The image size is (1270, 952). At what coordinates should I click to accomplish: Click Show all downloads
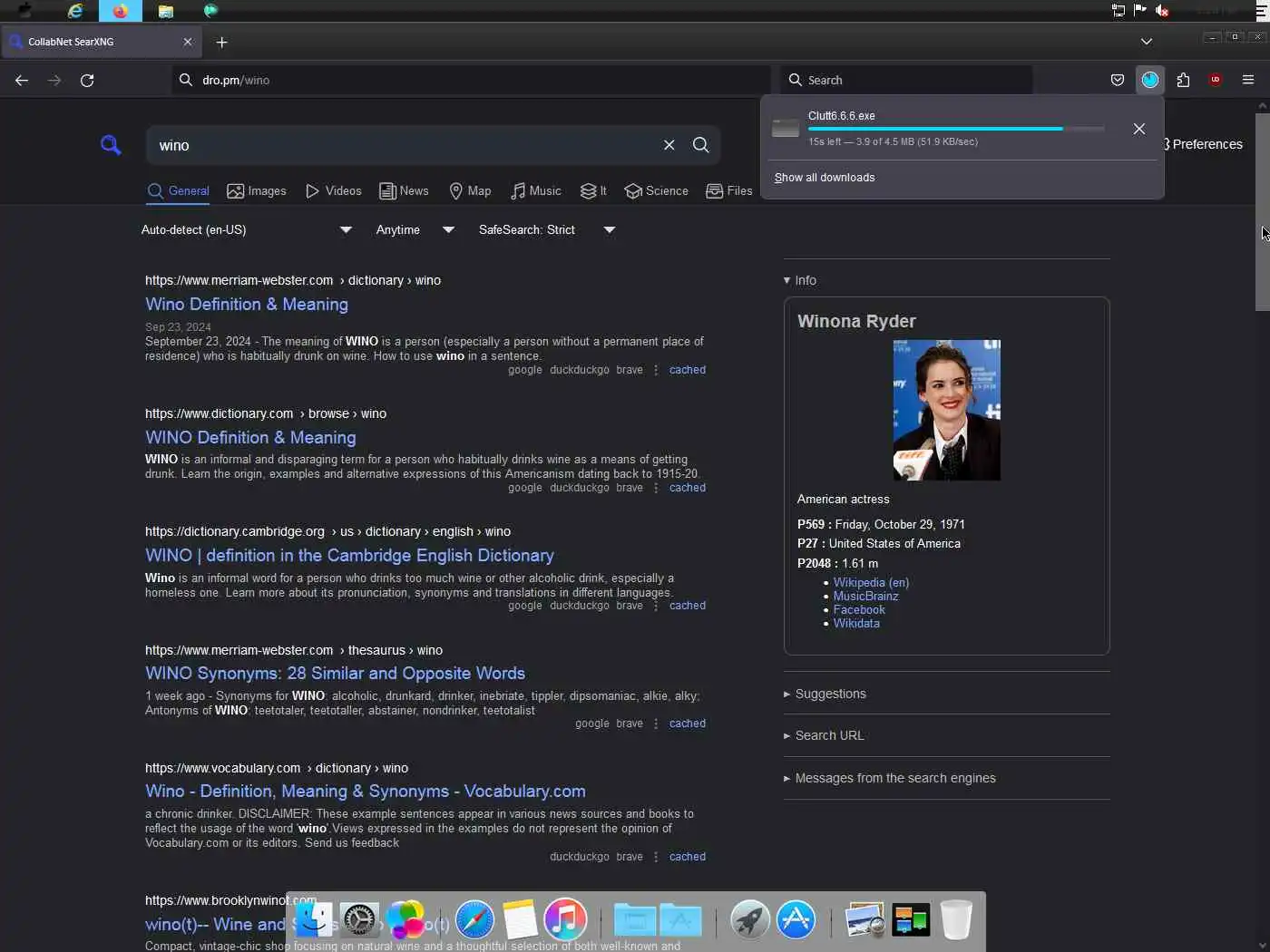coord(825,178)
